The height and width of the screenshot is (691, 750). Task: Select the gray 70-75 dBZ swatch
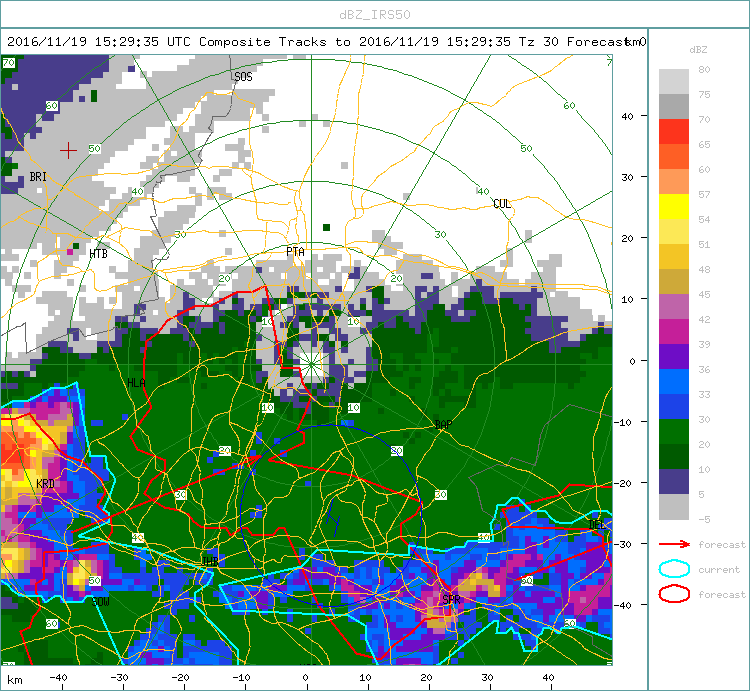tap(673, 106)
